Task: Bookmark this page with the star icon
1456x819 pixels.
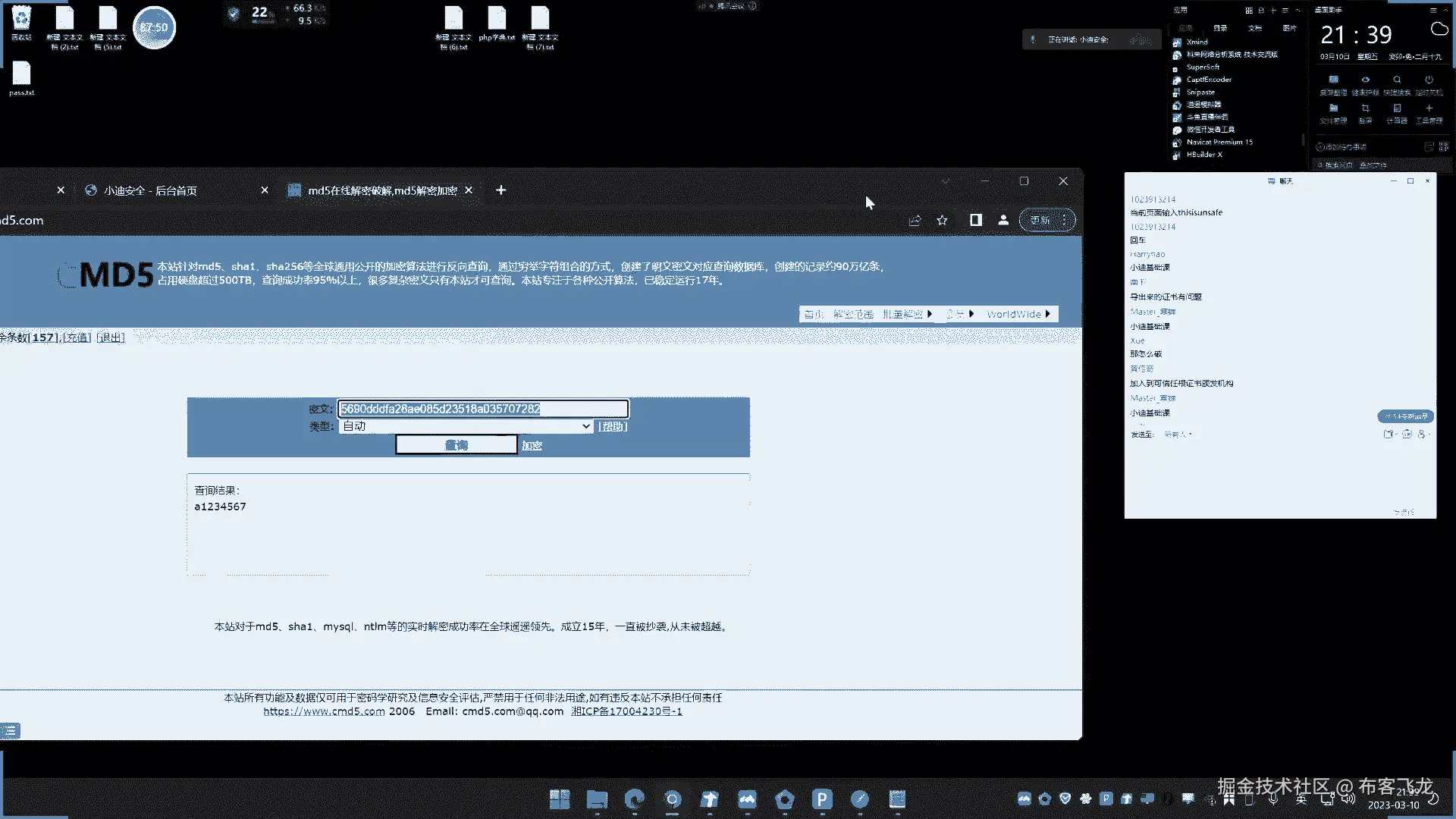Action: (x=942, y=220)
